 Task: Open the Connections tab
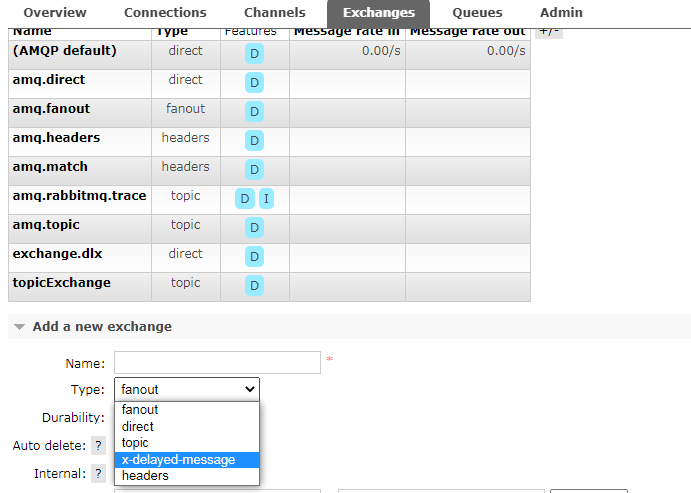click(x=165, y=13)
